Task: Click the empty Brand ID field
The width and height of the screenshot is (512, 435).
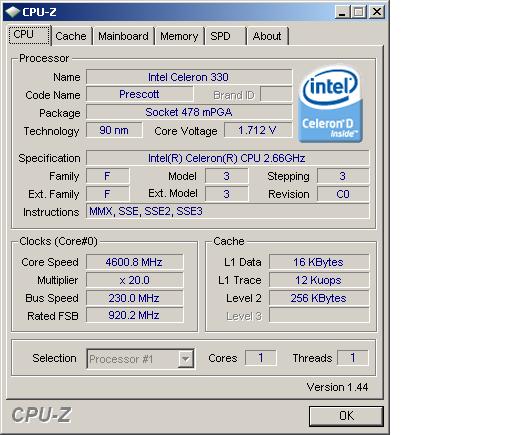Action: coord(276,94)
